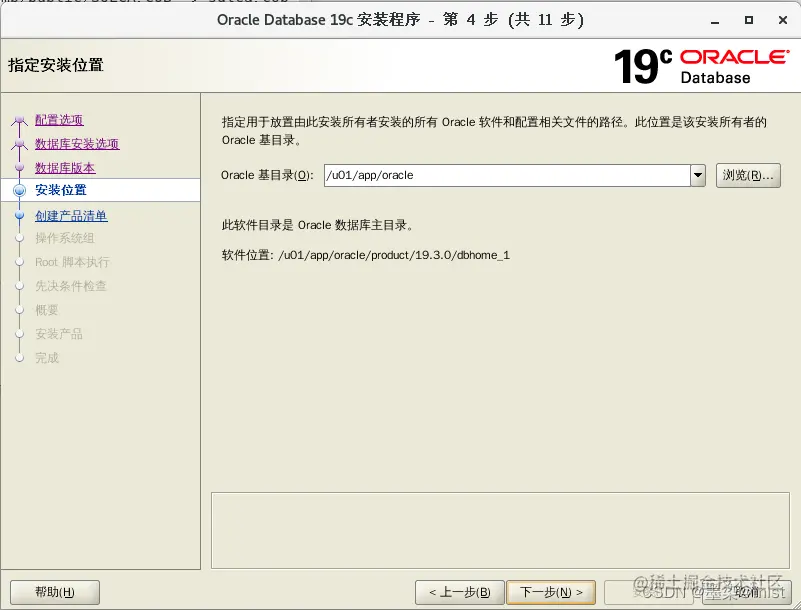Image resolution: width=801 pixels, height=610 pixels.
Task: Click the 帮助(H) button
Action: click(55, 592)
